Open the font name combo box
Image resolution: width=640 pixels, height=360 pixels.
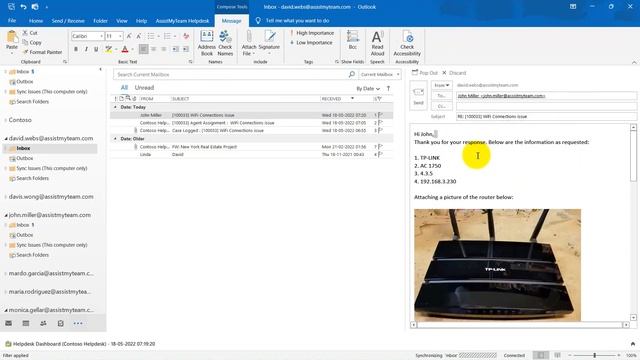click(x=87, y=36)
